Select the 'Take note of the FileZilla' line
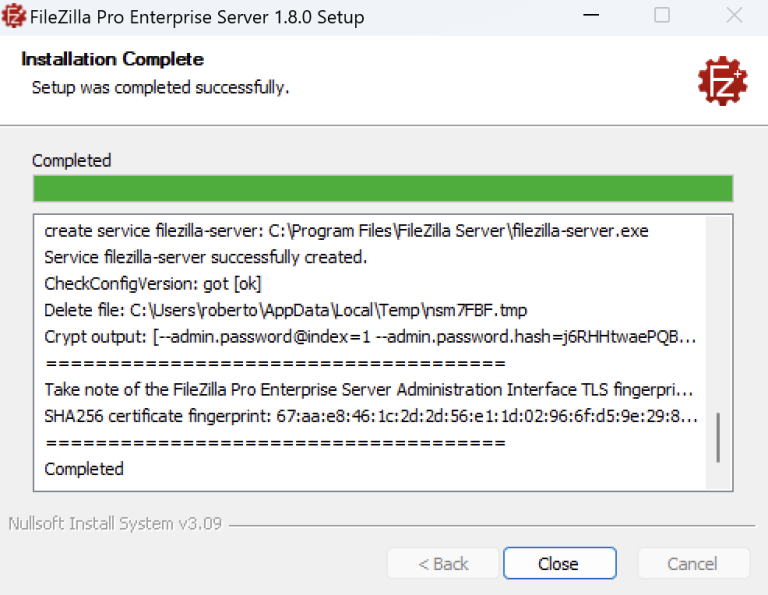Viewport: 768px width, 595px height. click(x=368, y=389)
